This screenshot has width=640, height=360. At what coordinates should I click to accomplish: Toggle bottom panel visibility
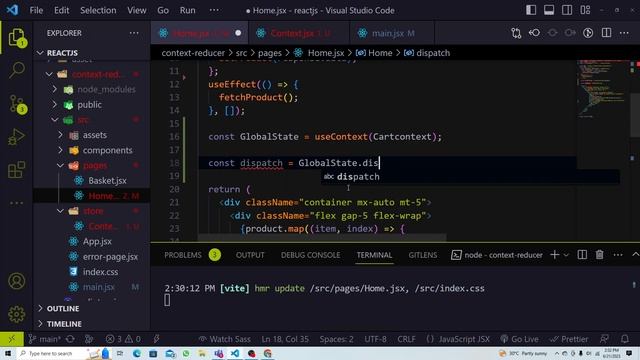[x=549, y=10]
